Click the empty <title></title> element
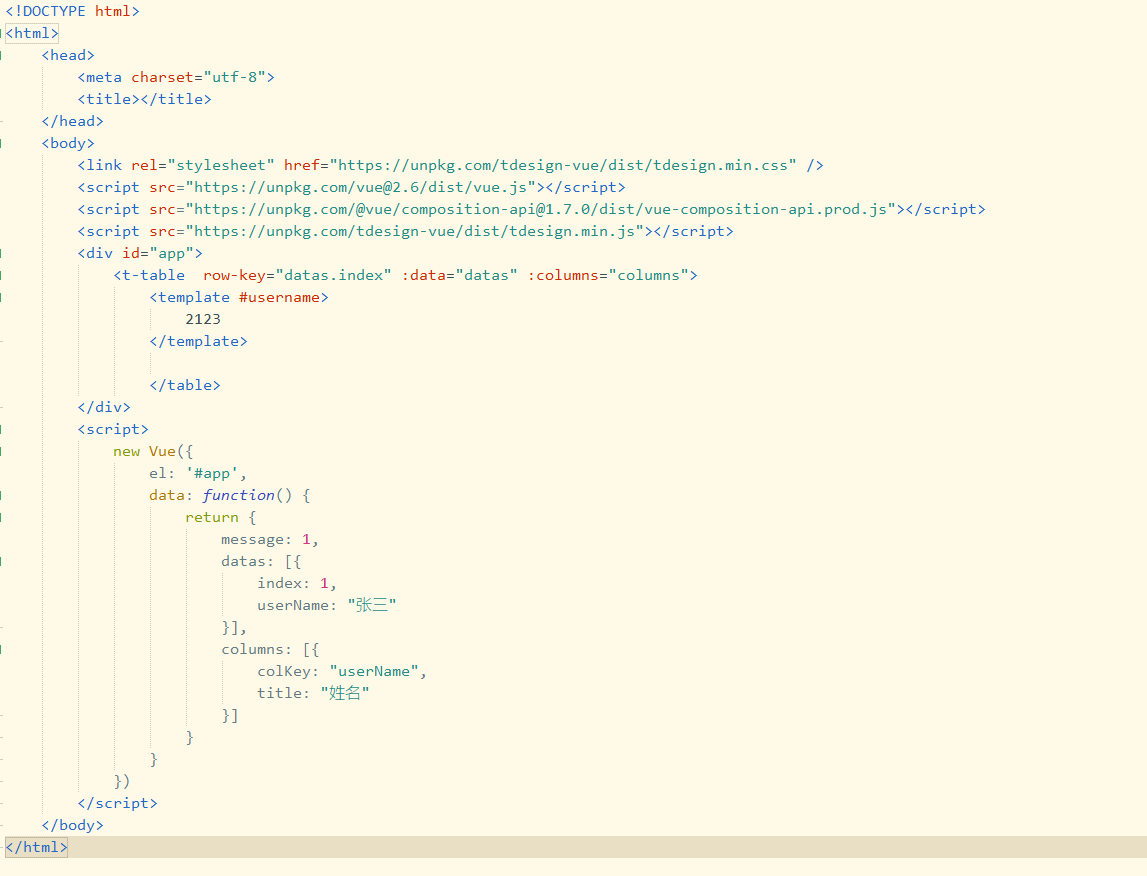The width and height of the screenshot is (1147, 876). (144, 99)
